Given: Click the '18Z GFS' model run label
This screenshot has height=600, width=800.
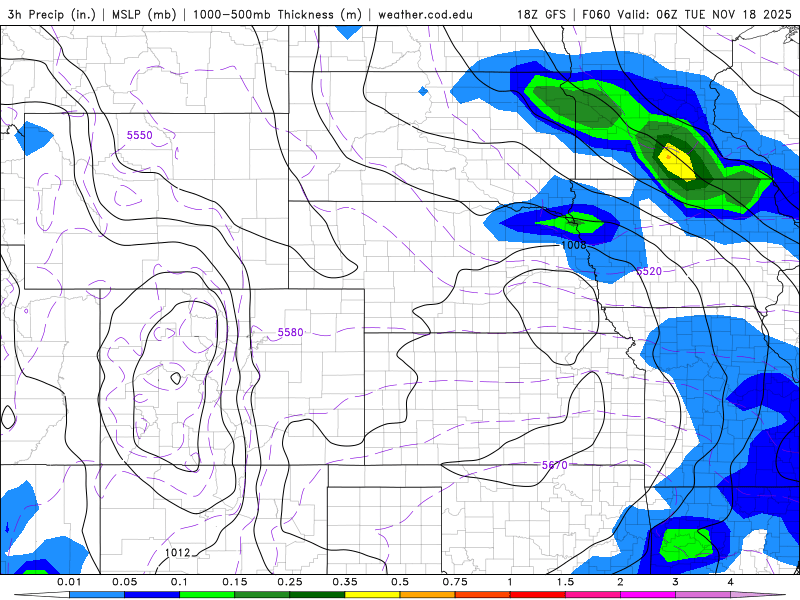Looking at the screenshot, I should (x=541, y=14).
